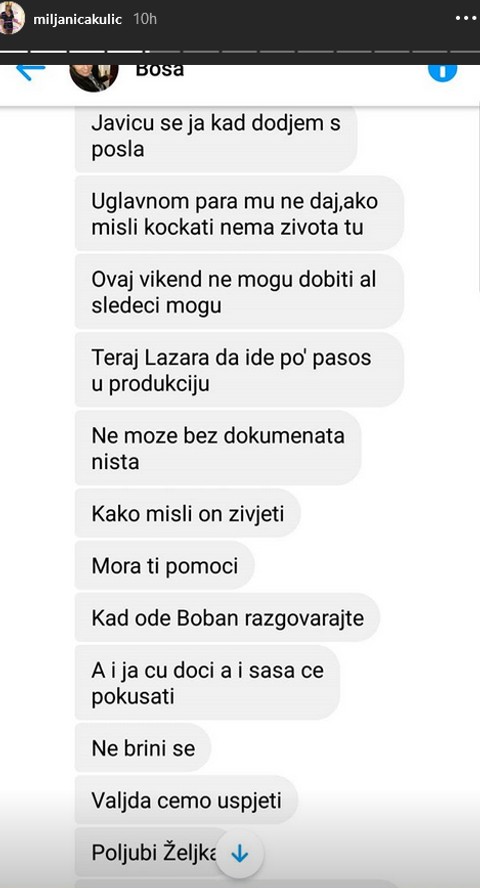Select the 'Javicu se ja kad dodjem' message

coord(216,136)
